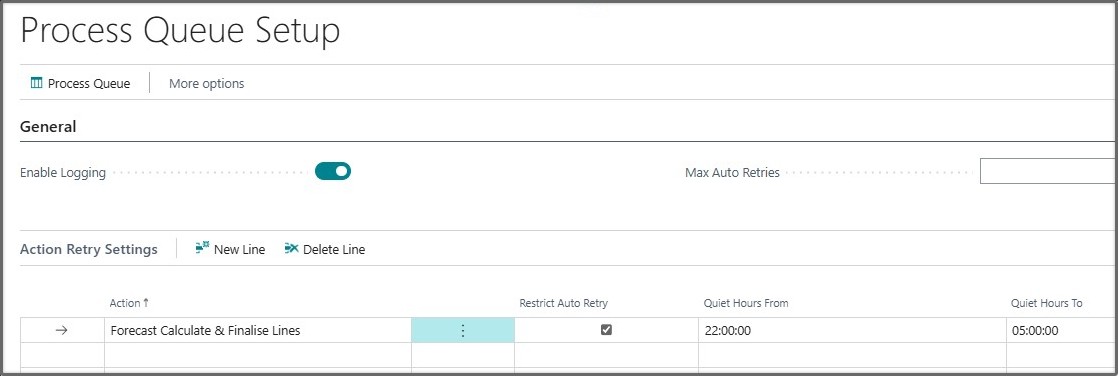Show More options menu

point(206,83)
